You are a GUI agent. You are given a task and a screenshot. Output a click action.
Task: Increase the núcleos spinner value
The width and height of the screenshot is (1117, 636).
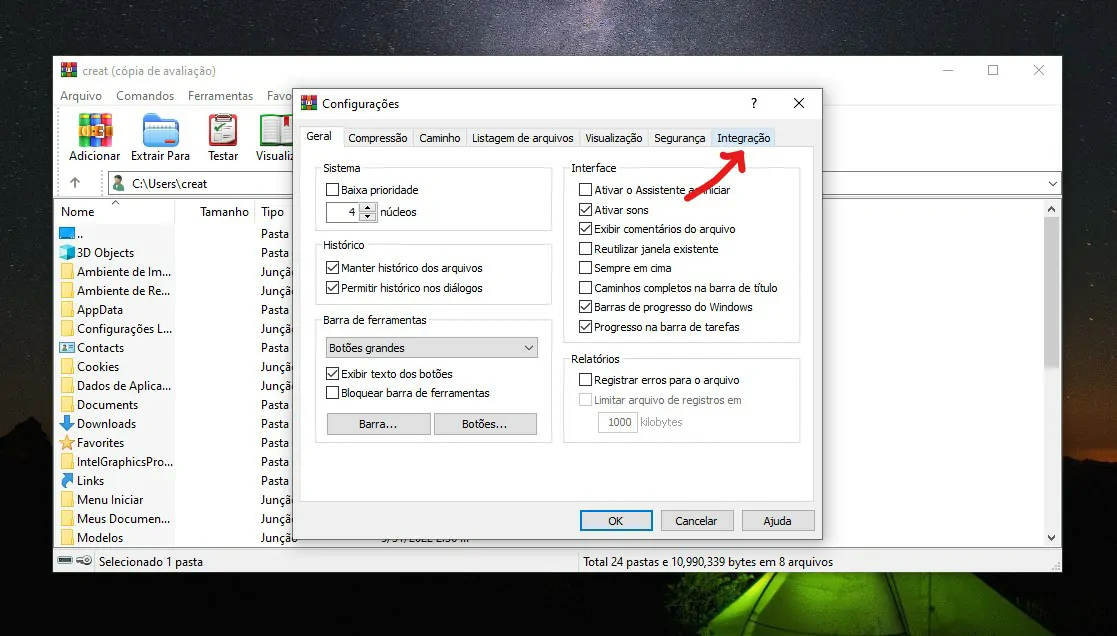click(x=368, y=207)
